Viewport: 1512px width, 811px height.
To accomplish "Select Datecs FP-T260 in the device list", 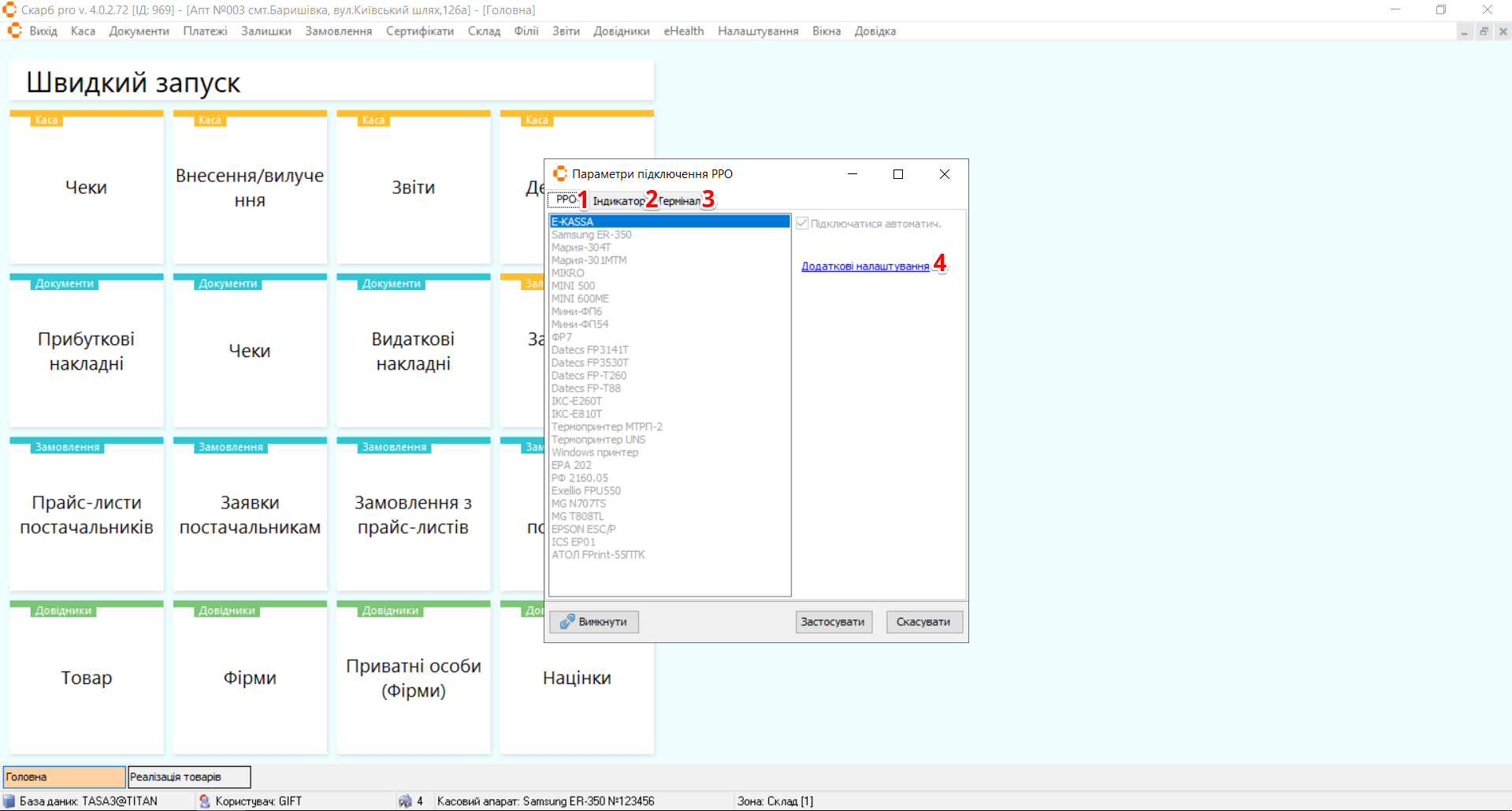I will pyautogui.click(x=589, y=376).
